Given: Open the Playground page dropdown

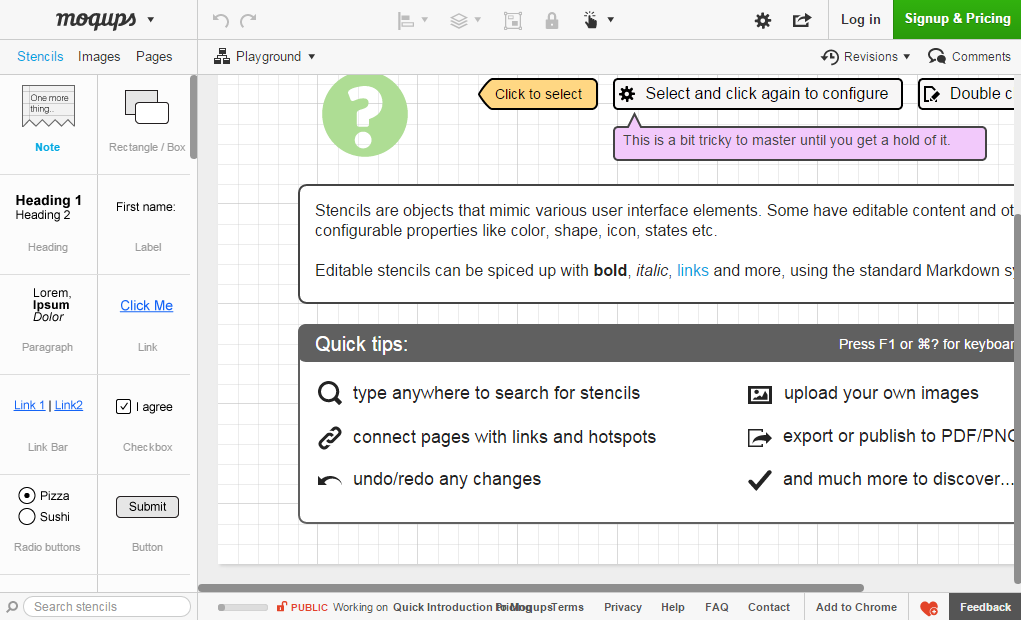Looking at the screenshot, I should [x=311, y=57].
